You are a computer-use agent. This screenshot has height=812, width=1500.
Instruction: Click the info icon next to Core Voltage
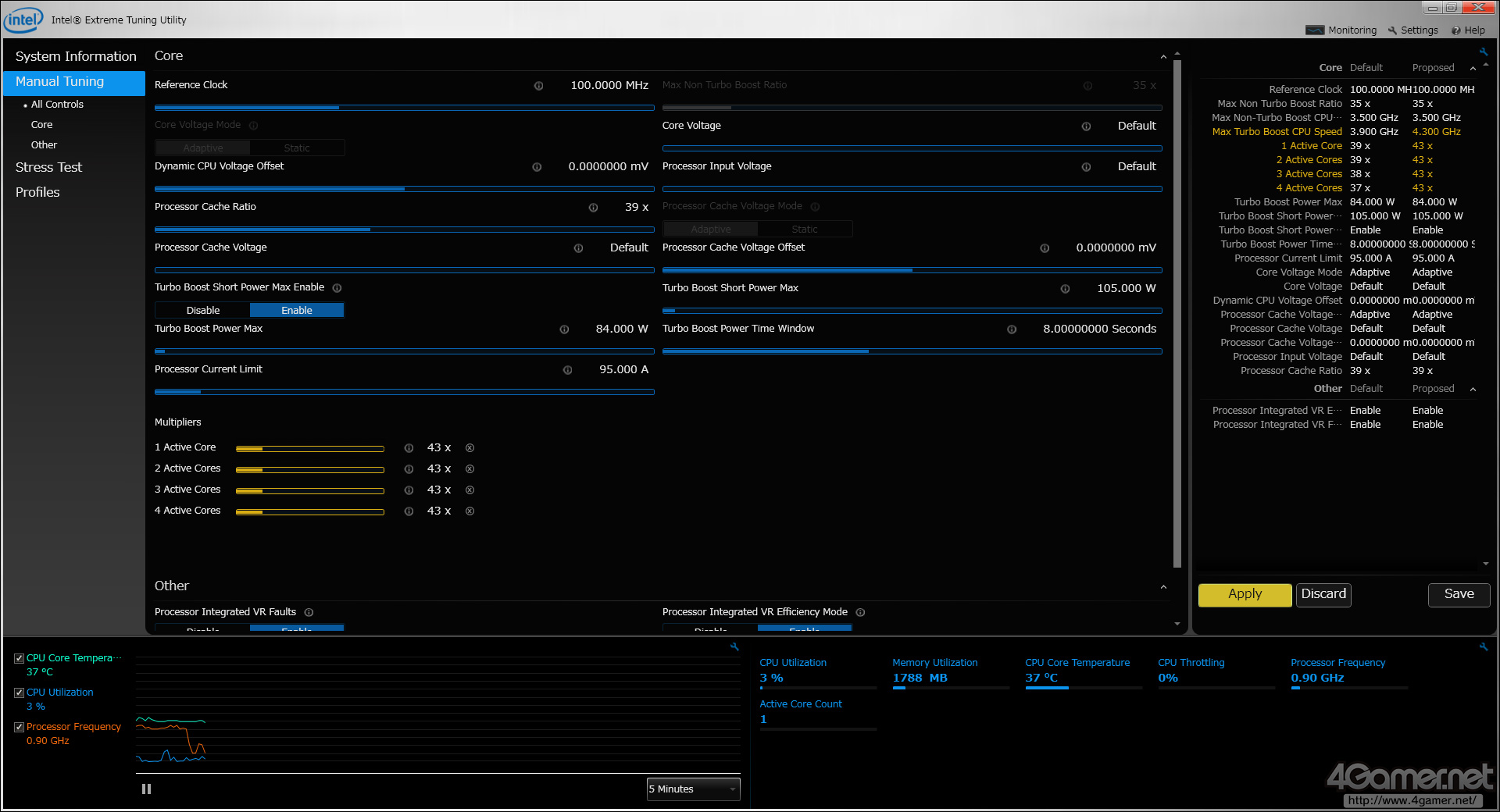point(1086,126)
